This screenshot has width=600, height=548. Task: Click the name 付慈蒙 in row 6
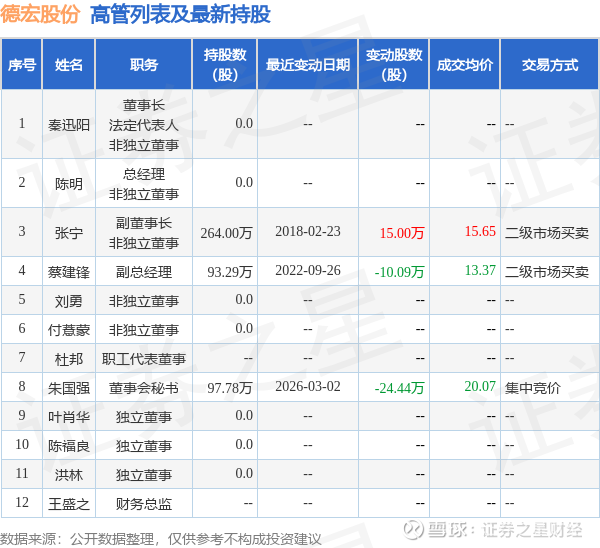point(69,330)
